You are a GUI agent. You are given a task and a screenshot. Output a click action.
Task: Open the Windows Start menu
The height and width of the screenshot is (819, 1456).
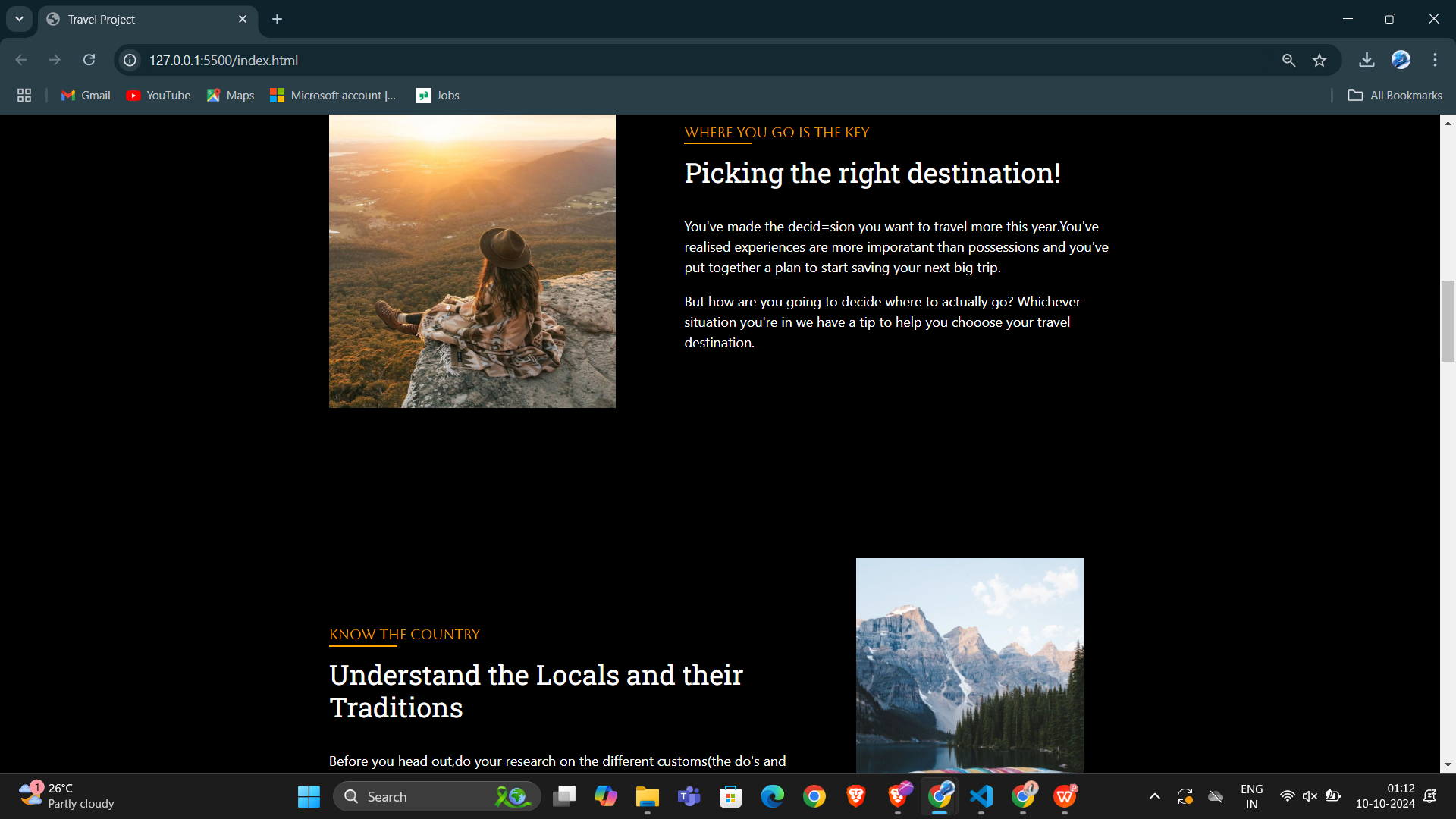pyautogui.click(x=309, y=796)
